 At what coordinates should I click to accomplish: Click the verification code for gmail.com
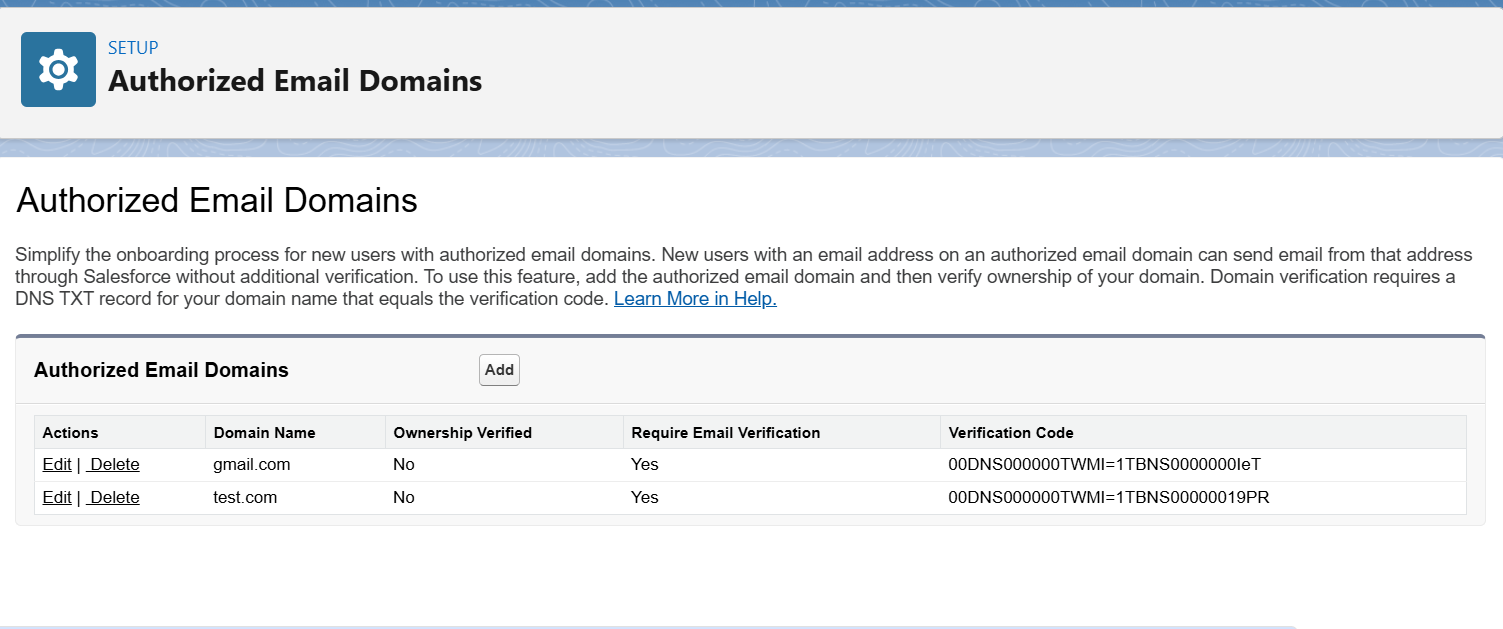(x=1108, y=465)
